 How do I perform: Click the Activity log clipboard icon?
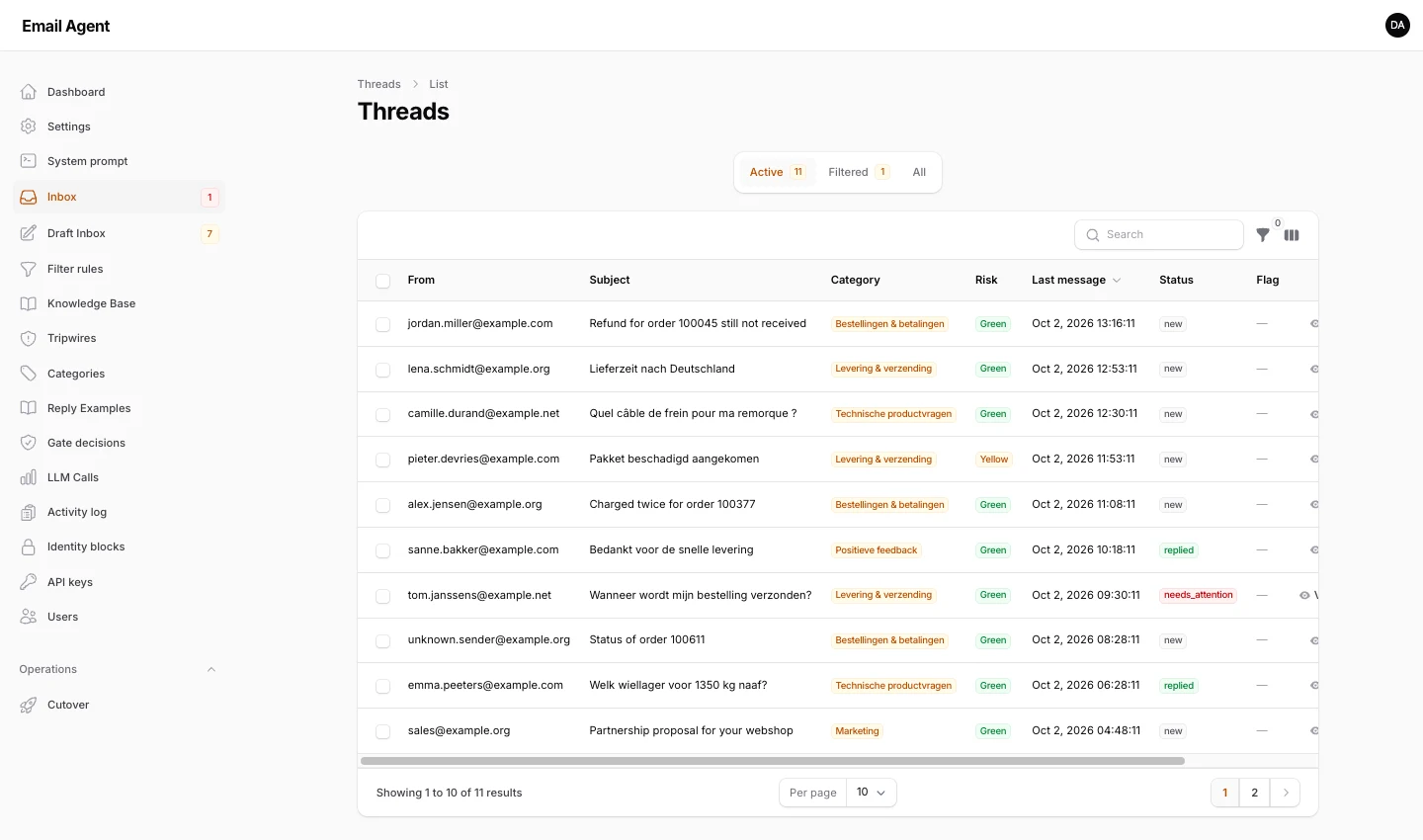pos(29,512)
